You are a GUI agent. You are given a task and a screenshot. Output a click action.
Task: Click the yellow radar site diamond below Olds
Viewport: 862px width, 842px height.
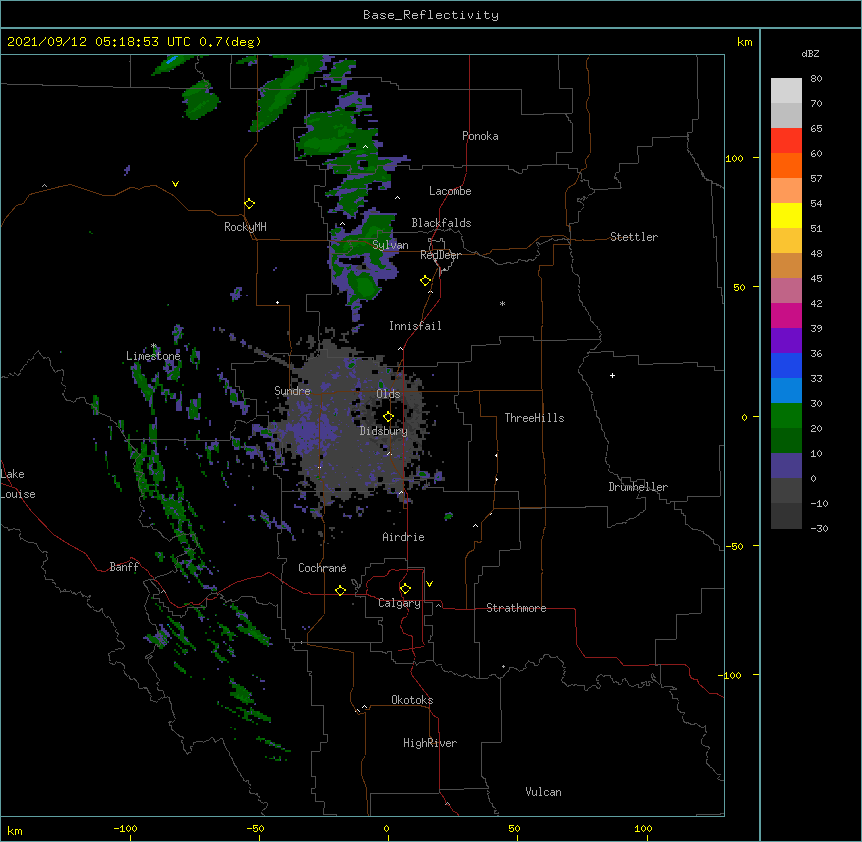click(388, 417)
